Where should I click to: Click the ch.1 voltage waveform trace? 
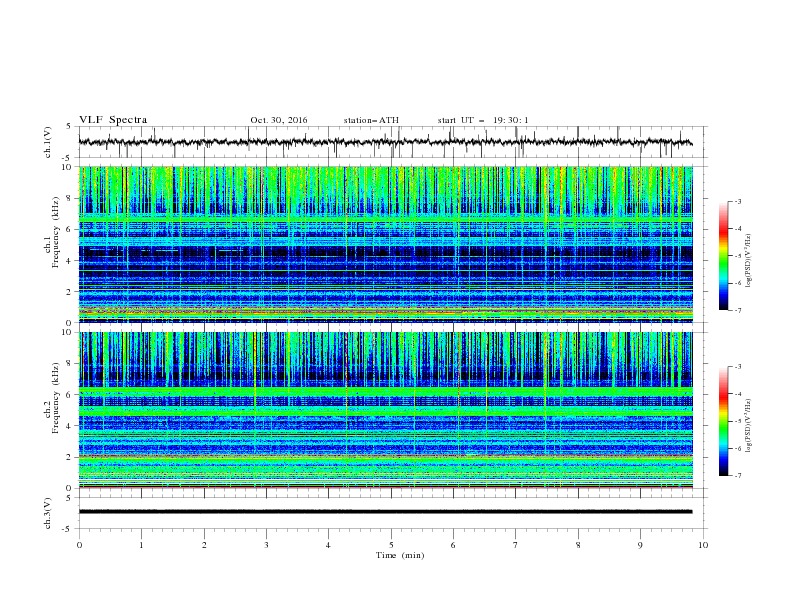tap(385, 142)
